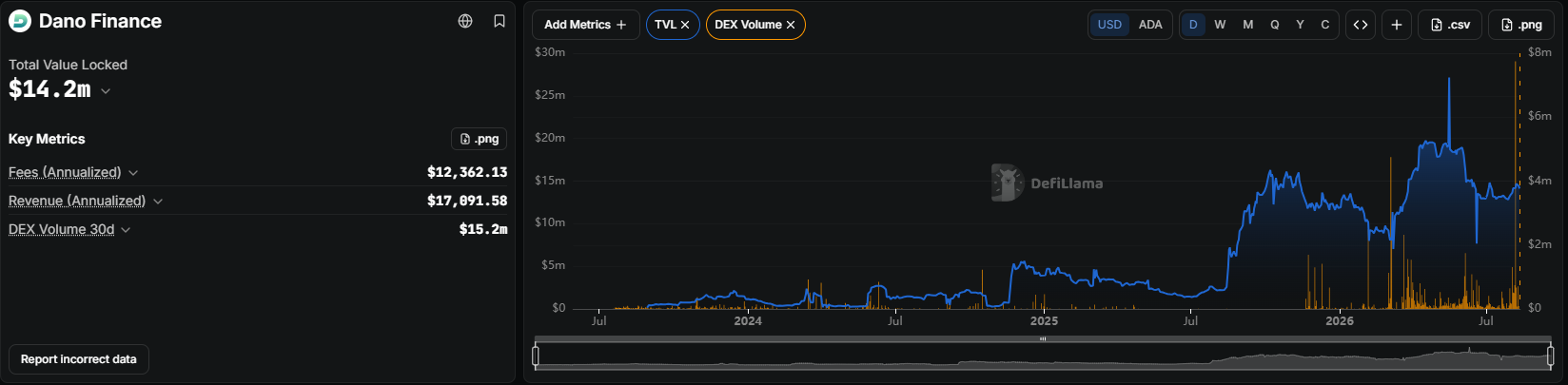Screen dimensions: 1568x385
Task: Select yearly (Y) interval
Action: [x=1301, y=25]
